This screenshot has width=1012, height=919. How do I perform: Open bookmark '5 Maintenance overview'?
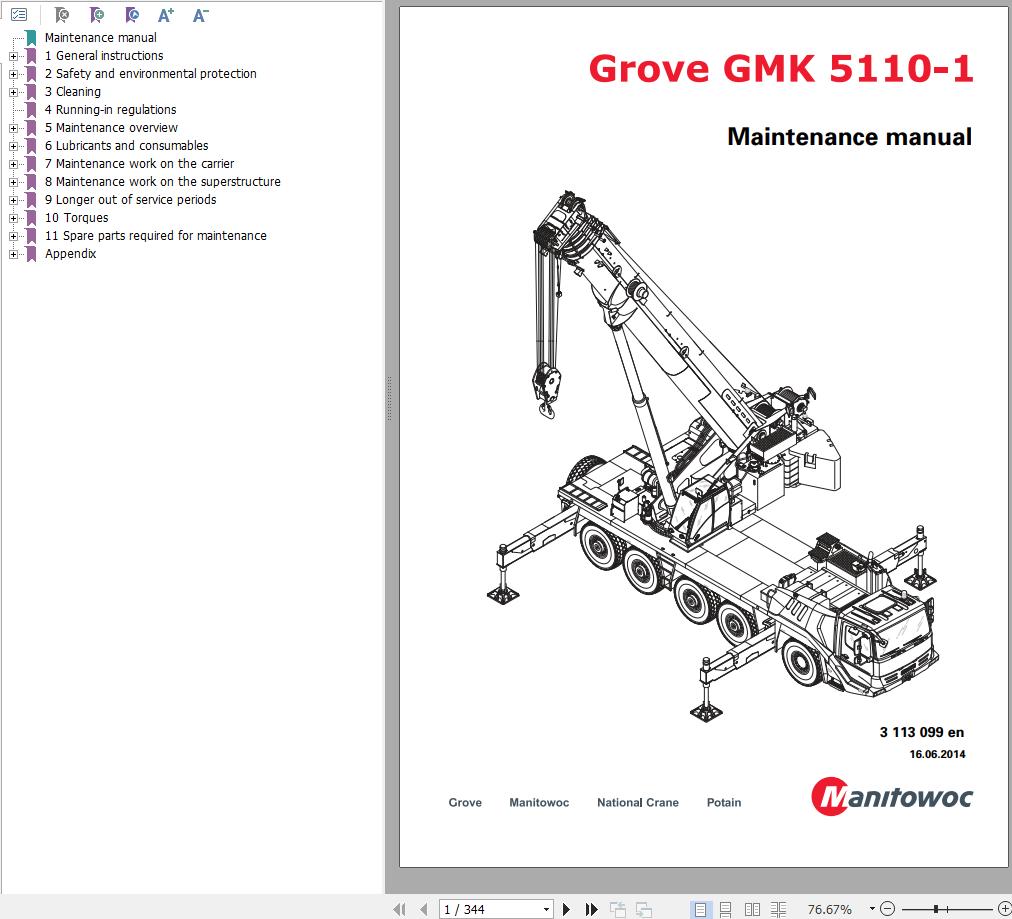coord(111,128)
